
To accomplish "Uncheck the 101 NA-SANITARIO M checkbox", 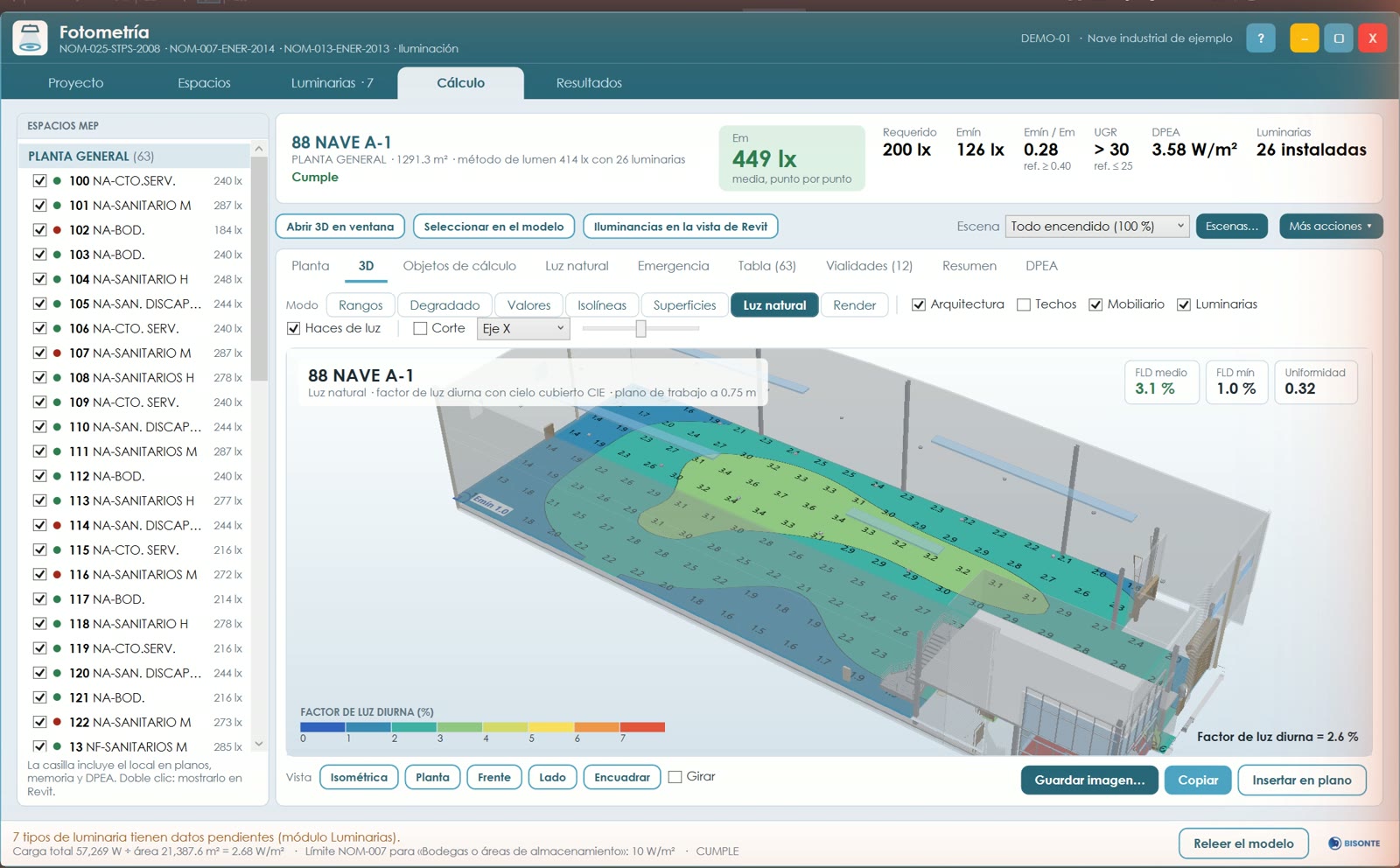I will tap(39, 206).
